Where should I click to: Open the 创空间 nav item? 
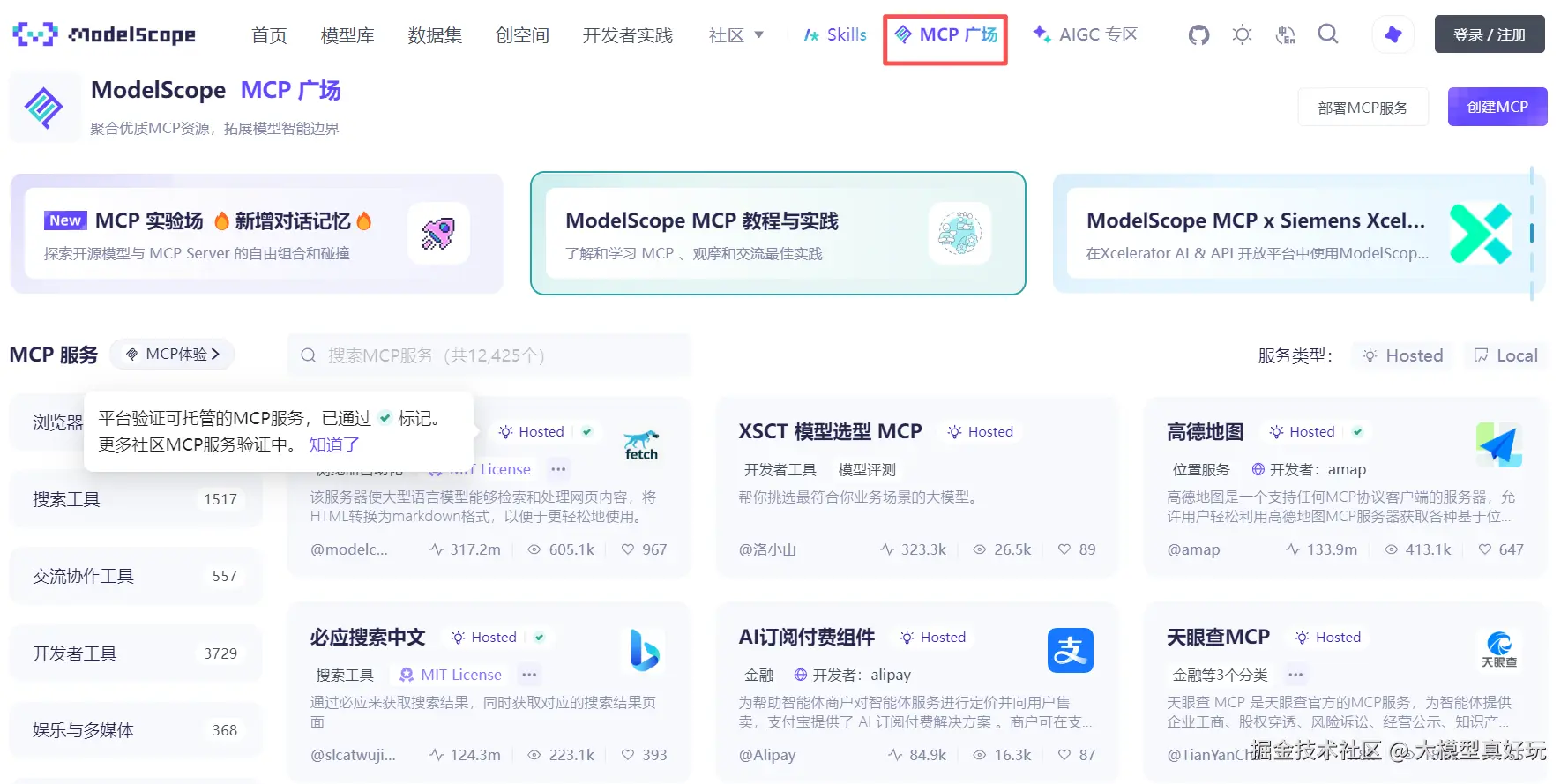(522, 35)
